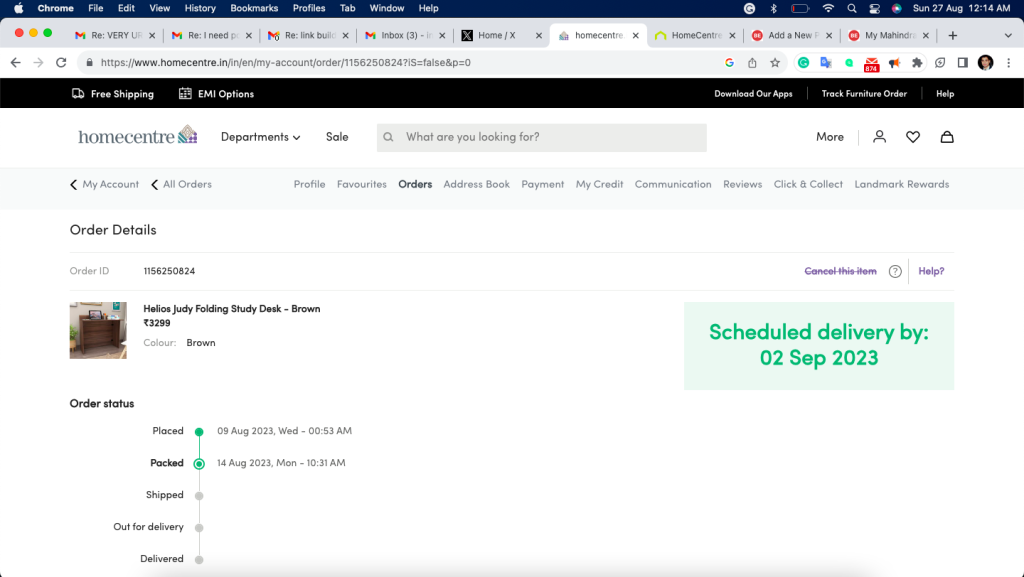This screenshot has width=1024, height=577.
Task: Open the Payment tab
Action: click(543, 184)
